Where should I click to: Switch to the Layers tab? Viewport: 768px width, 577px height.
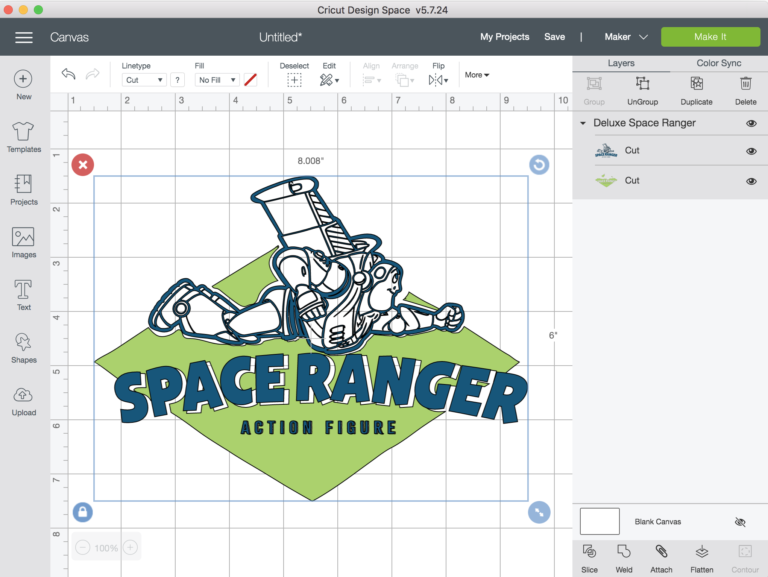pos(621,63)
